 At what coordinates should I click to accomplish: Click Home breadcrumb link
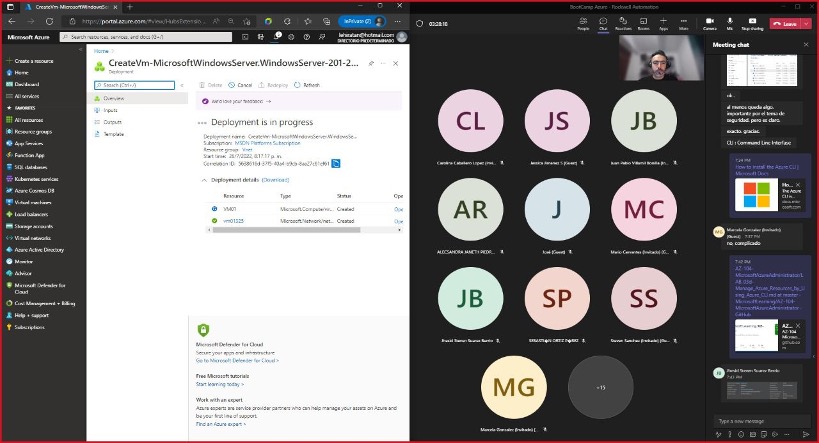101,51
